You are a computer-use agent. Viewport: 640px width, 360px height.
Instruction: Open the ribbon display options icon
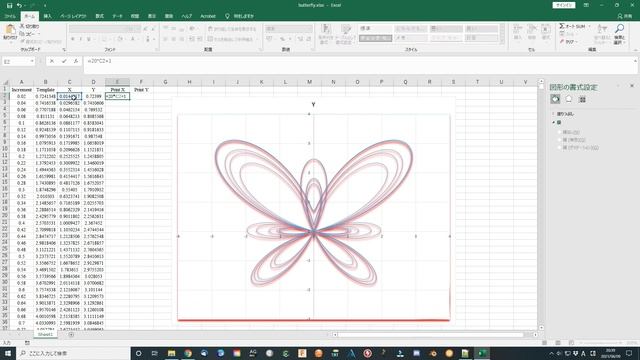pyautogui.click(x=586, y=5)
